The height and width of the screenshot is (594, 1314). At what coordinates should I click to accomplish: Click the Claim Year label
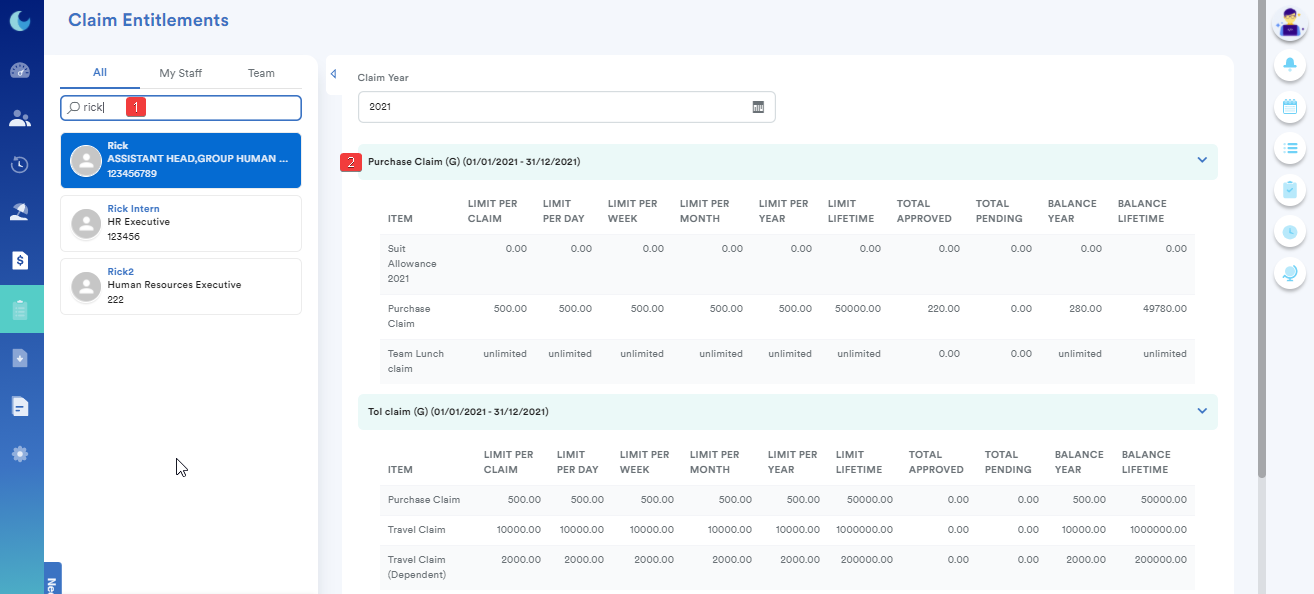383,77
